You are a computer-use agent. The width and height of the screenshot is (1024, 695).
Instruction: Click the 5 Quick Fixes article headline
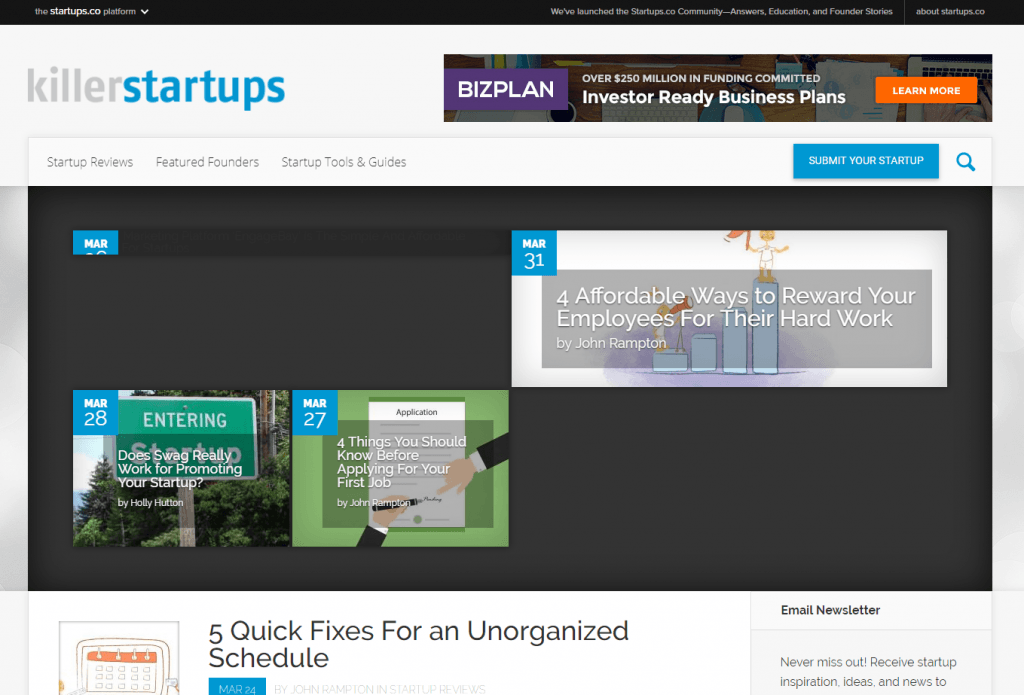point(418,644)
